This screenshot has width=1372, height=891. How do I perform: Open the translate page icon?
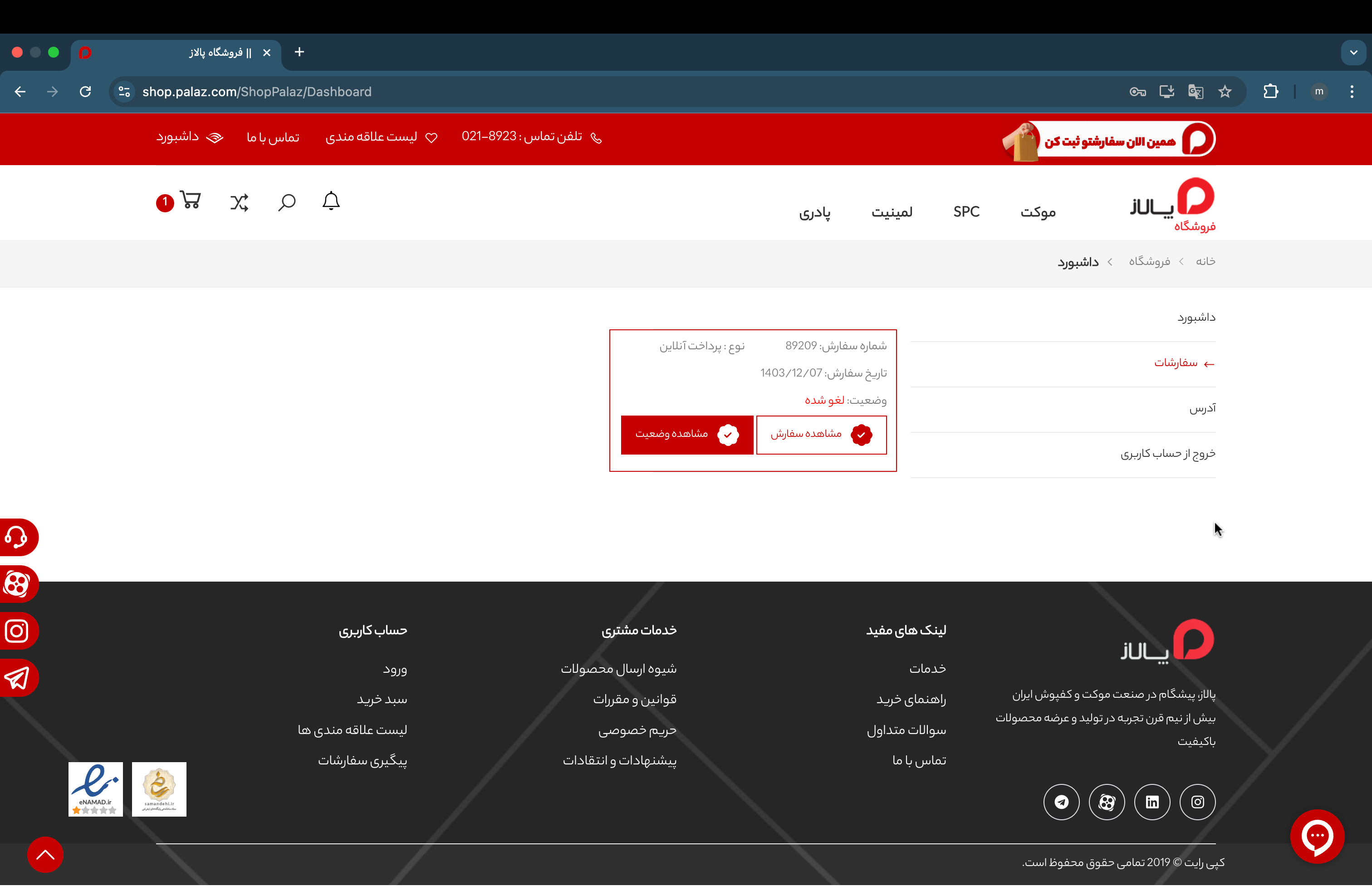pyautogui.click(x=1196, y=92)
